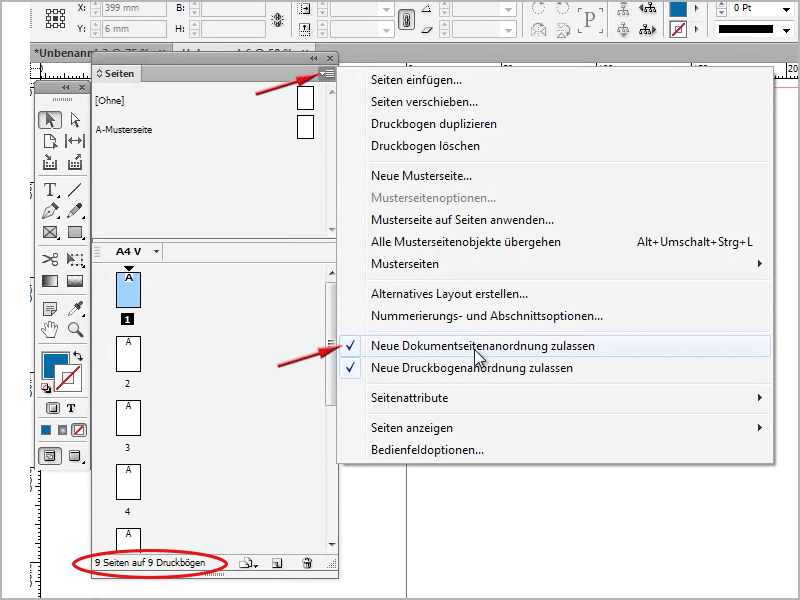
Task: Select the Selection (black arrow) tool
Action: tap(50, 120)
